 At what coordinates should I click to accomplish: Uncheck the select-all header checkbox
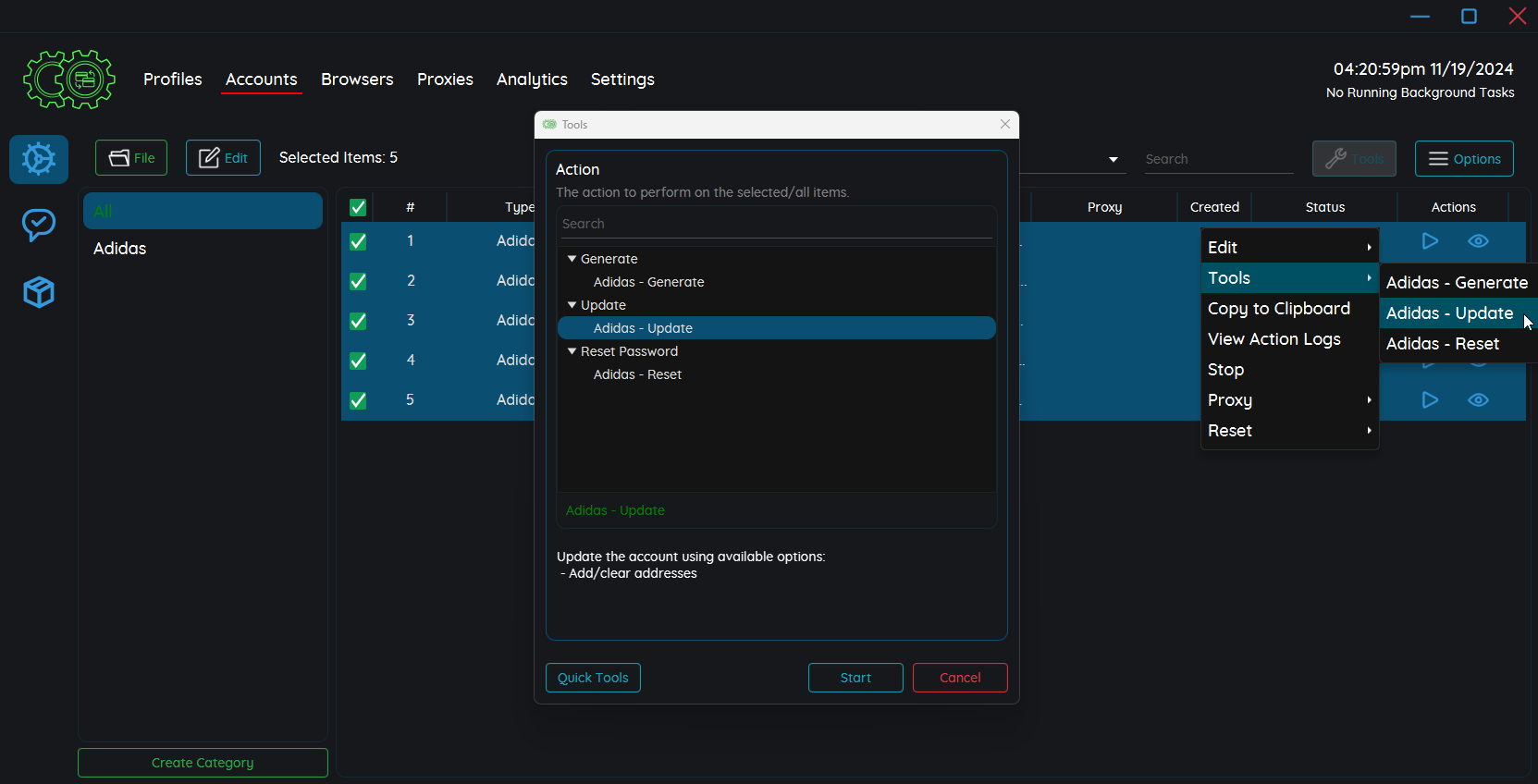(358, 207)
